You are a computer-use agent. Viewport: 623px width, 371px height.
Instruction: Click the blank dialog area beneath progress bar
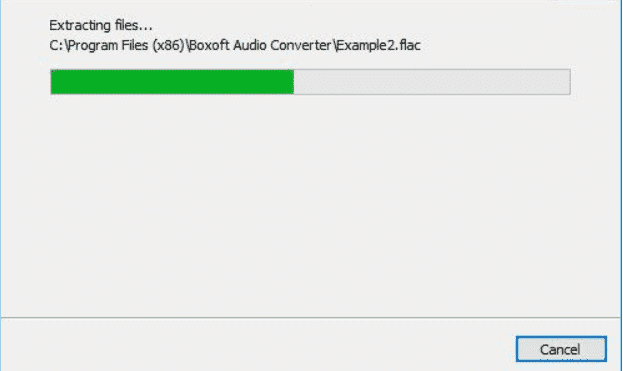point(311,203)
